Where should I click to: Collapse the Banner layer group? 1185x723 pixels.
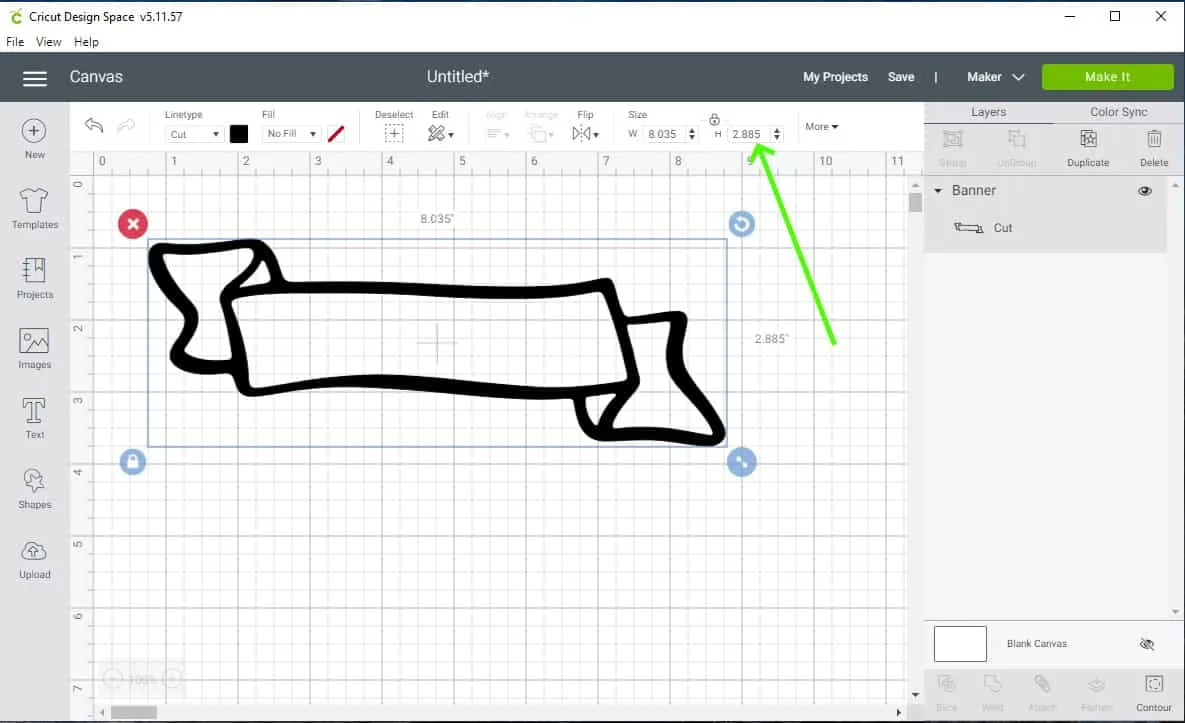[938, 191]
